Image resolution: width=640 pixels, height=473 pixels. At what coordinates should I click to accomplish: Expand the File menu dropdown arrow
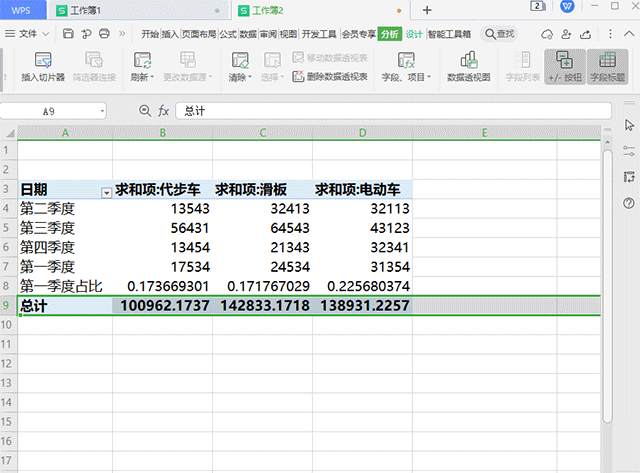(45, 34)
